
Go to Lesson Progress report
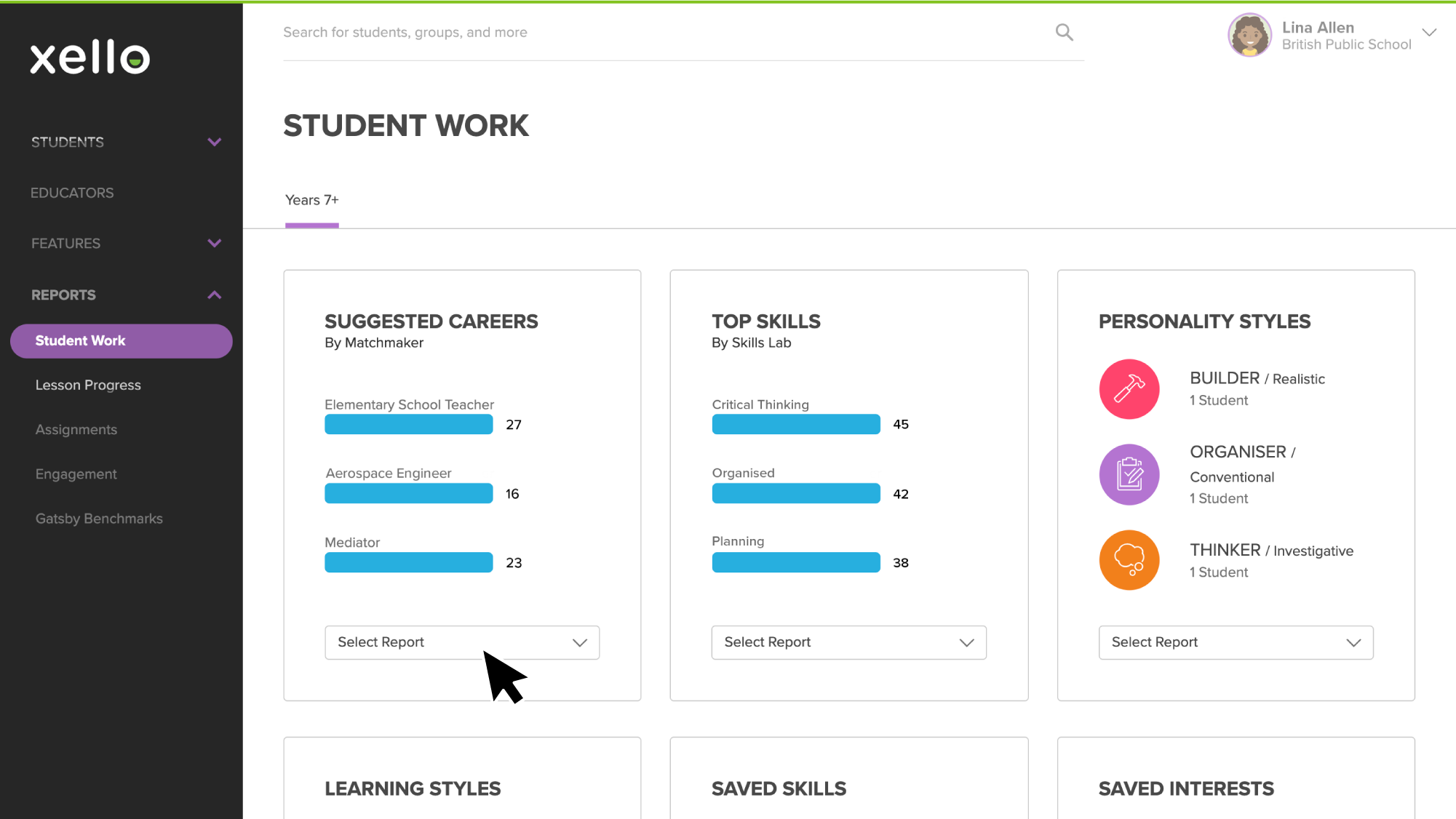pyautogui.click(x=88, y=385)
